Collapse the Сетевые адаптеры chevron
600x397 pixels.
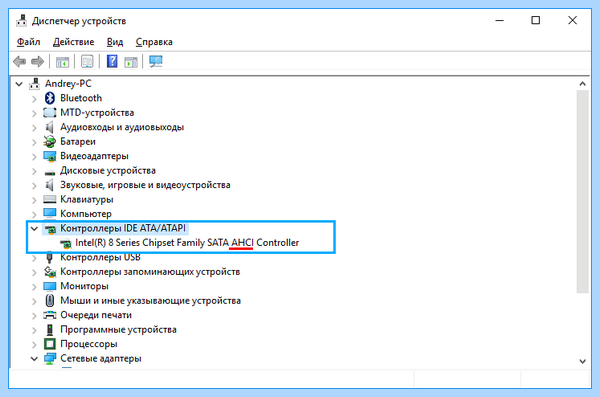[34, 359]
